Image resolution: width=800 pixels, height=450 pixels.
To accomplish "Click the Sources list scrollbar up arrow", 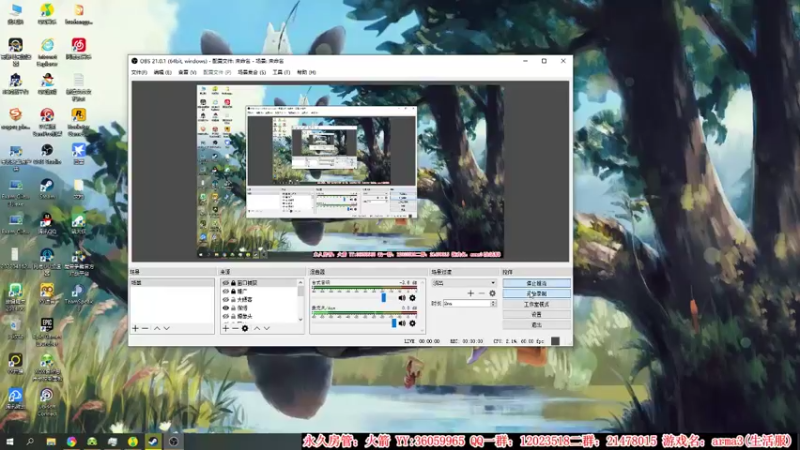I will [x=300, y=282].
